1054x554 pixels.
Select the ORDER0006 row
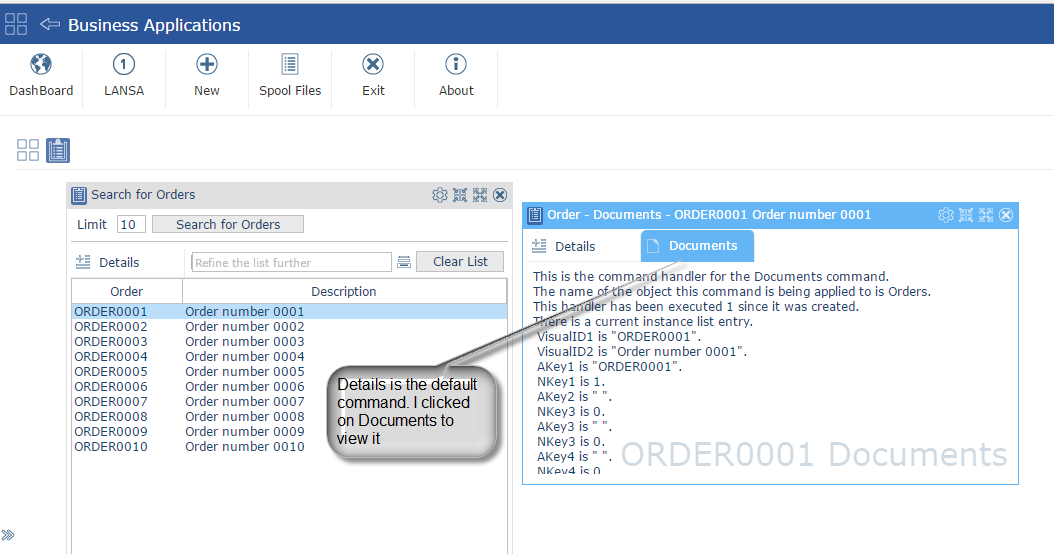pyautogui.click(x=289, y=387)
